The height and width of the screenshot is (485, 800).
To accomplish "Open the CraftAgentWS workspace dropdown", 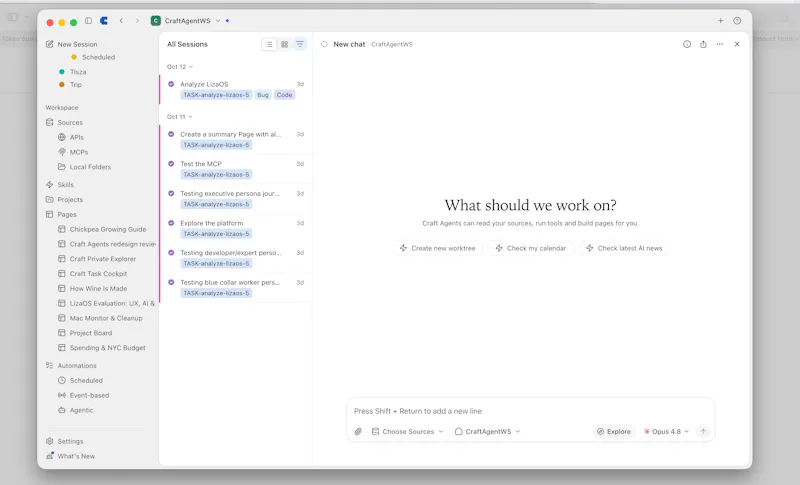I will (x=186, y=21).
